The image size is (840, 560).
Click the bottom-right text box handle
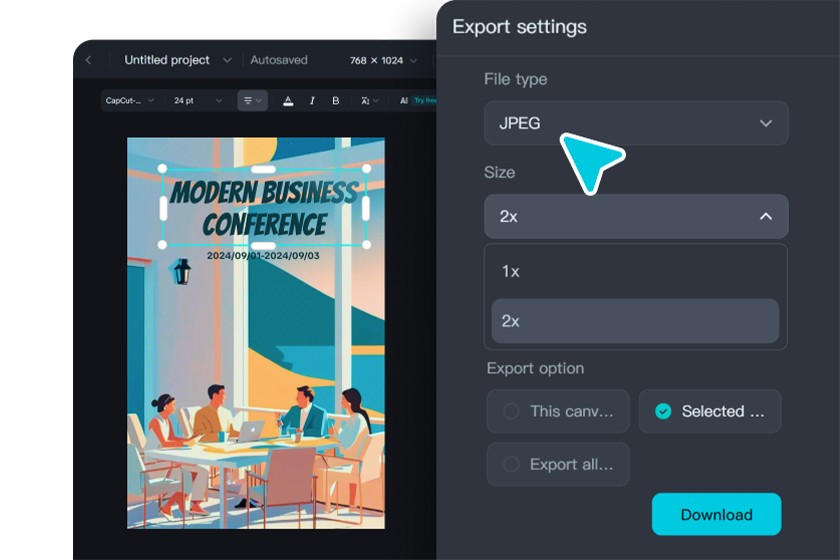pyautogui.click(x=366, y=245)
